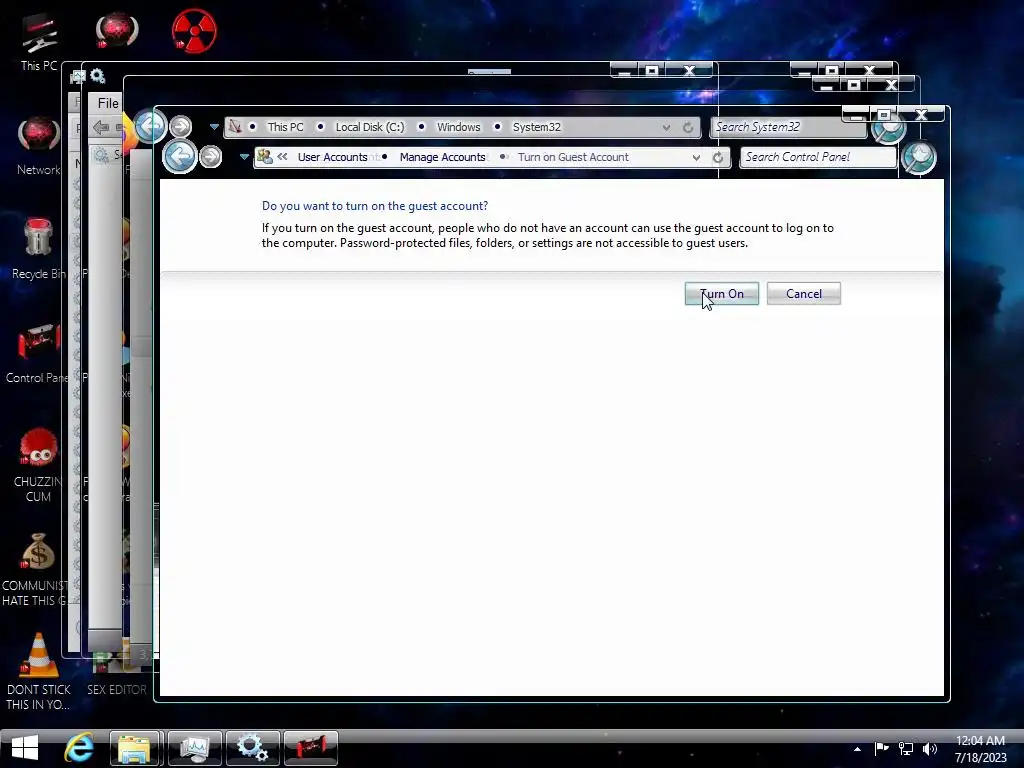Go forward in the System32 window
The image size is (1024, 768).
click(x=181, y=126)
